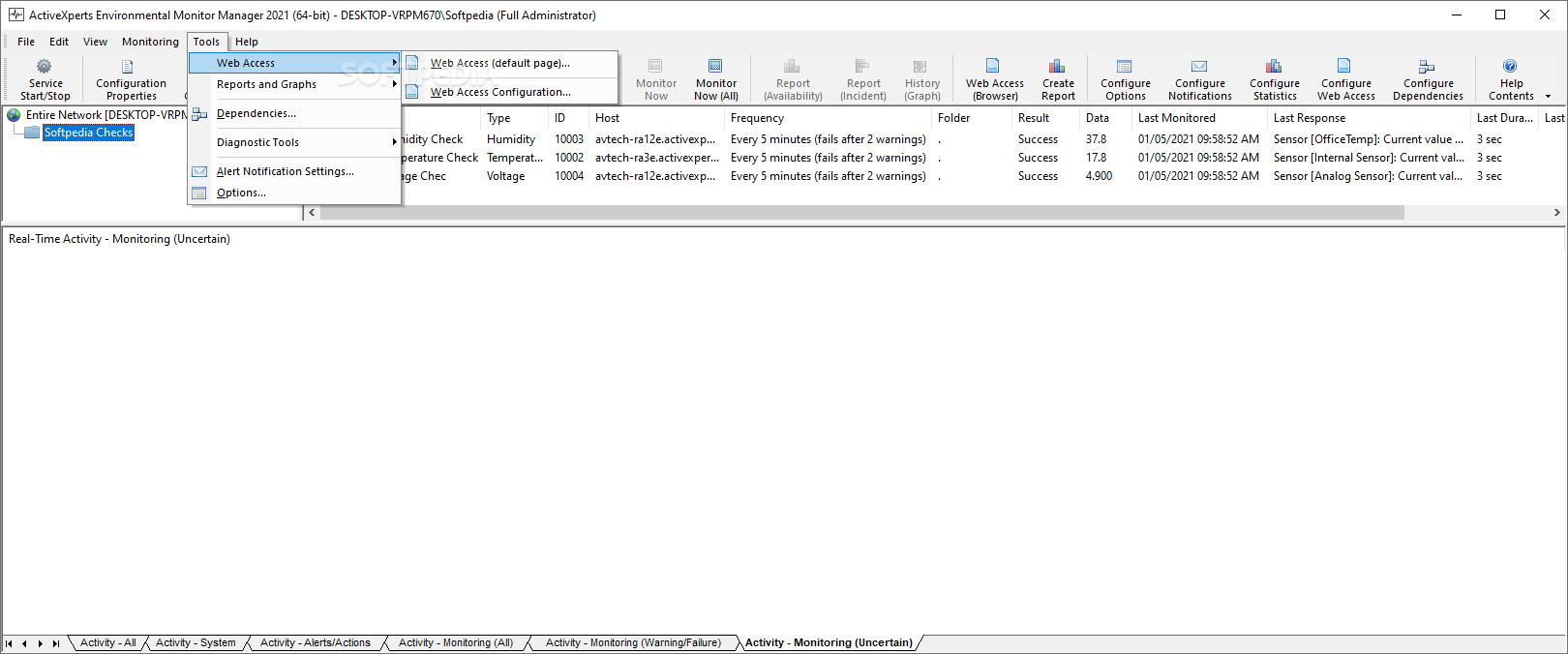1568x654 pixels.
Task: Open Configure Statistics toolbar icon
Action: (1274, 66)
